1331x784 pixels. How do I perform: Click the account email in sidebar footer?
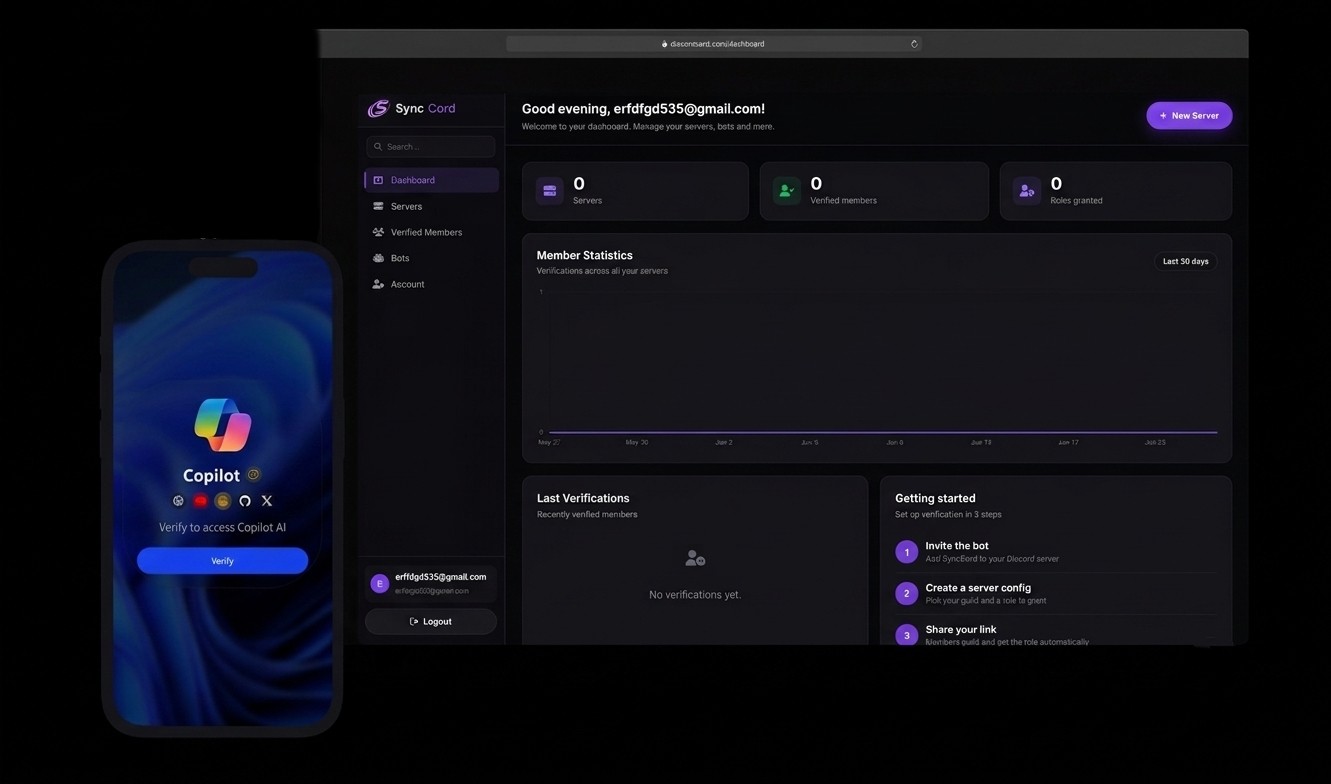(x=441, y=577)
